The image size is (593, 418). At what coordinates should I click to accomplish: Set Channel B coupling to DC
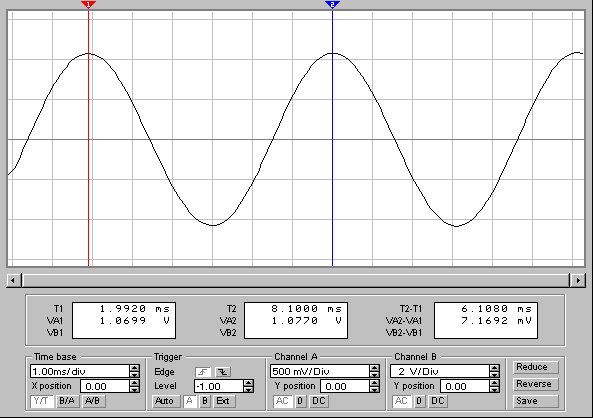[438, 401]
